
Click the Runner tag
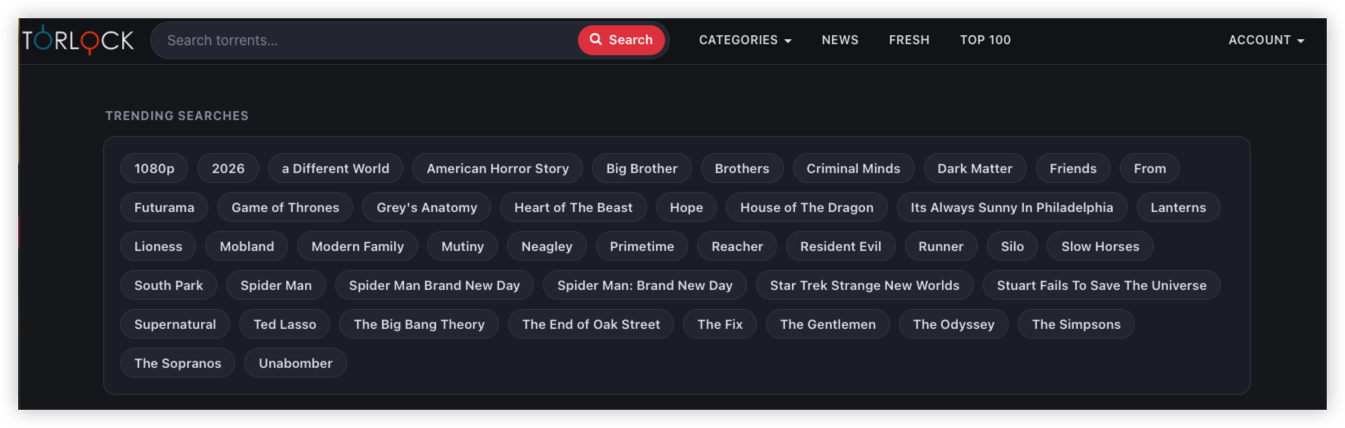click(x=941, y=246)
